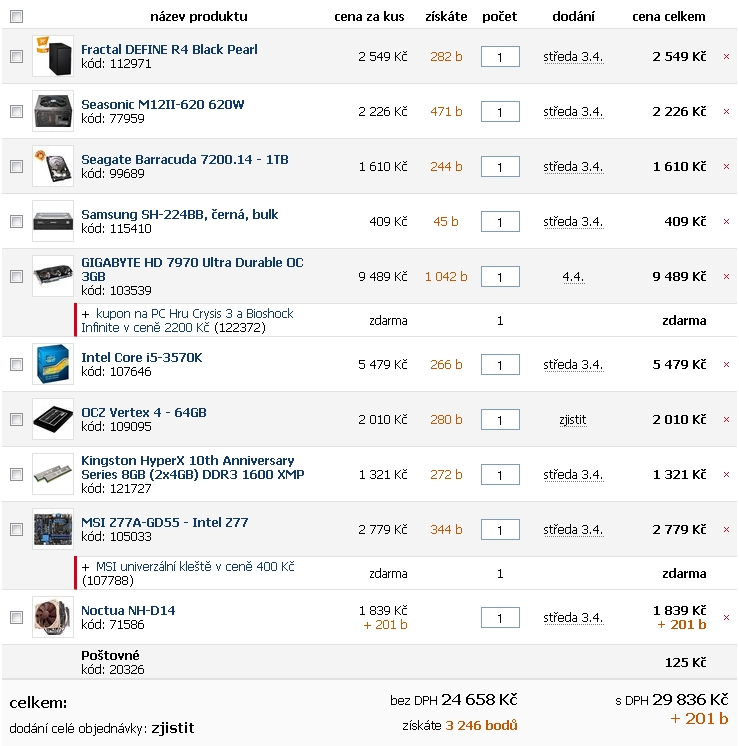Remove Noctua NH-D14 using red X
This screenshot has height=746, width=739.
(726, 618)
